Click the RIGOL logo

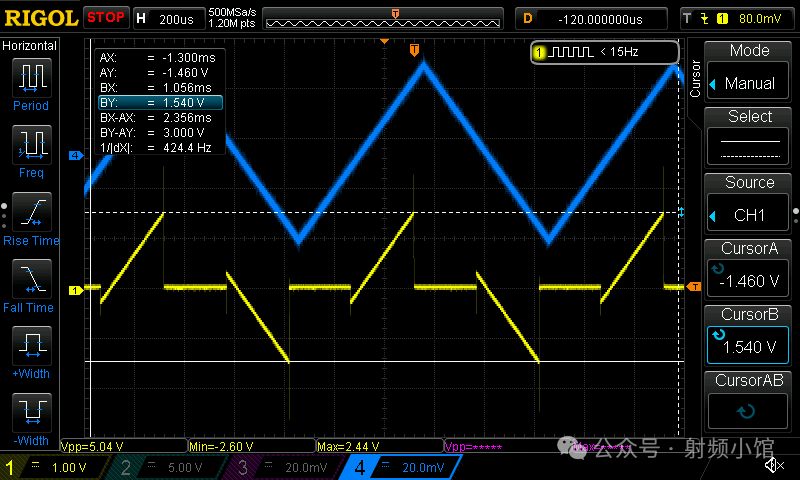[40, 17]
